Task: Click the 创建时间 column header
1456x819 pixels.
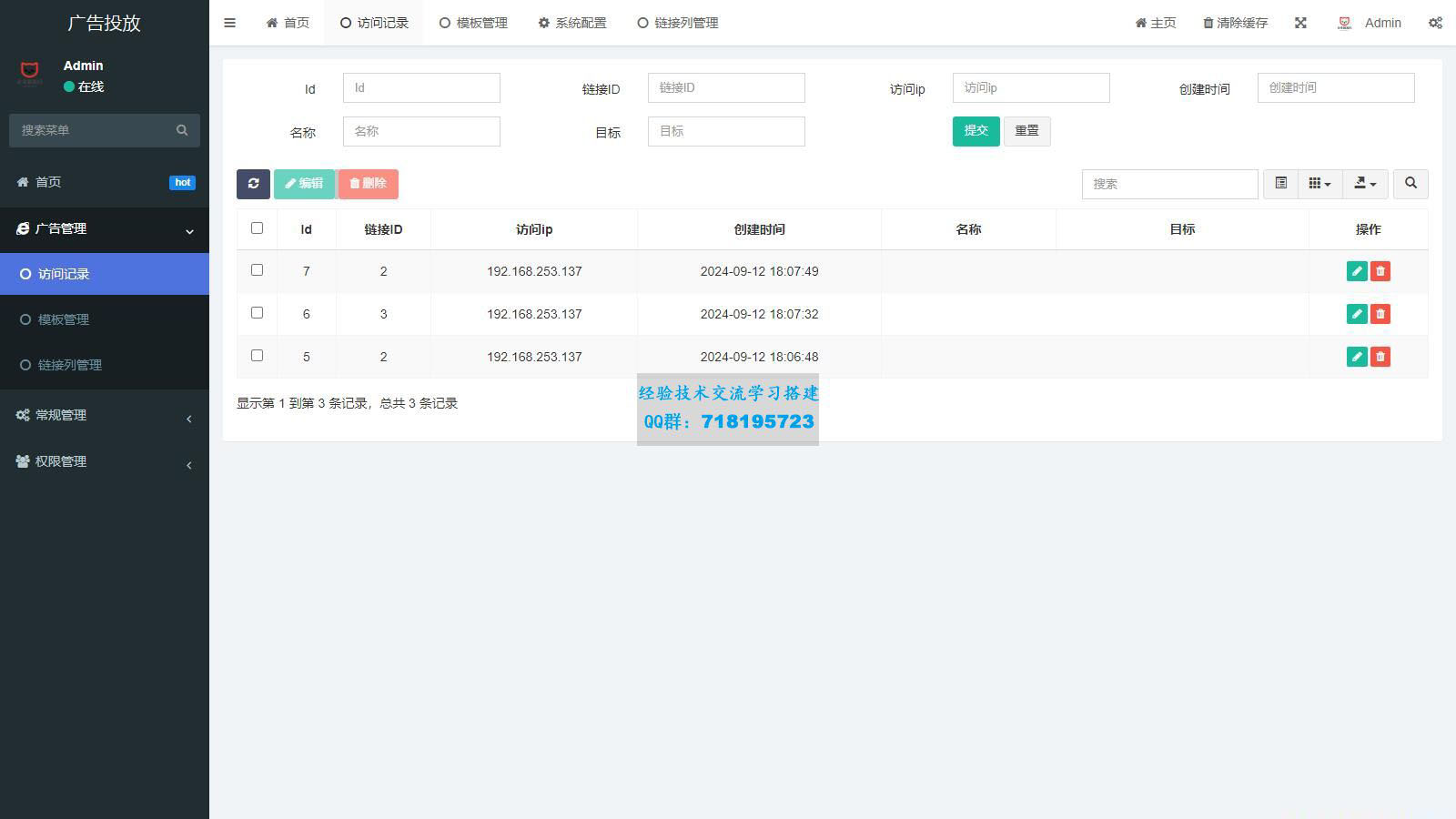Action: [759, 229]
